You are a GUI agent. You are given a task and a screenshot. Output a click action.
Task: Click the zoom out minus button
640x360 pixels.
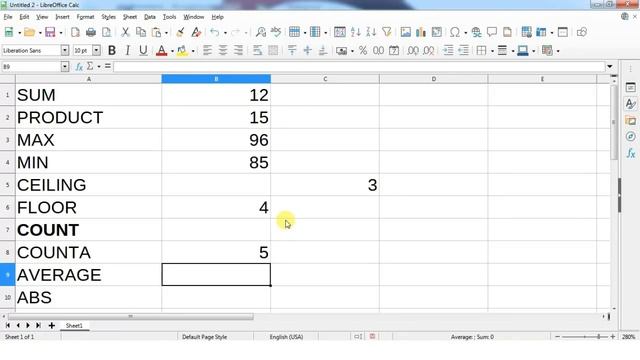(x=558, y=337)
